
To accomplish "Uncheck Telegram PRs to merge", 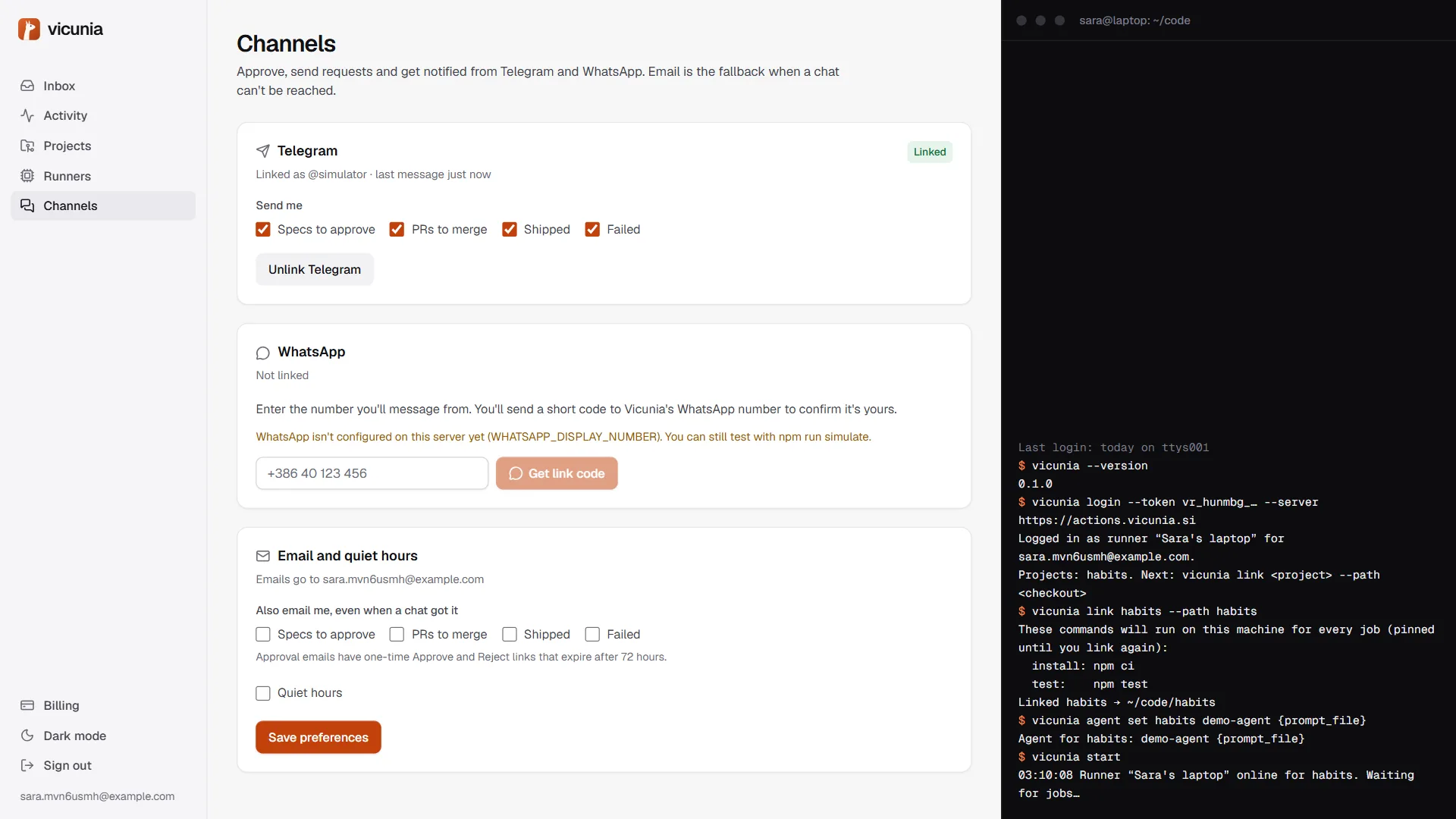I will tap(397, 229).
